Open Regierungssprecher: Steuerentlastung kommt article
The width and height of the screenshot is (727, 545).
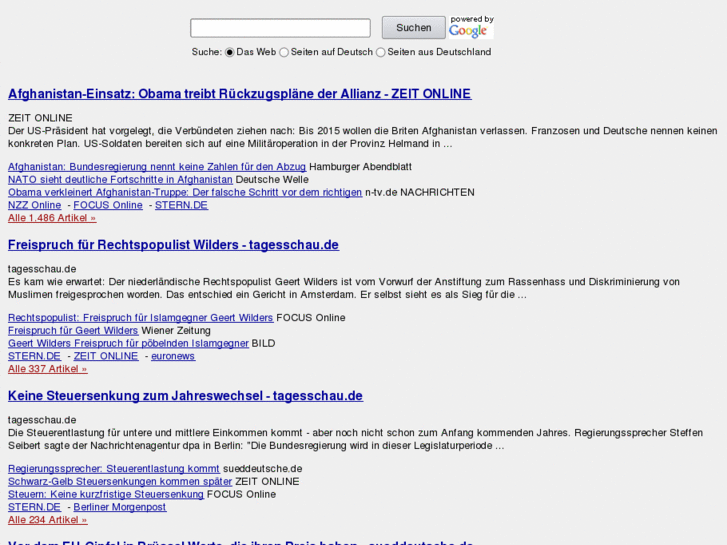point(114,468)
